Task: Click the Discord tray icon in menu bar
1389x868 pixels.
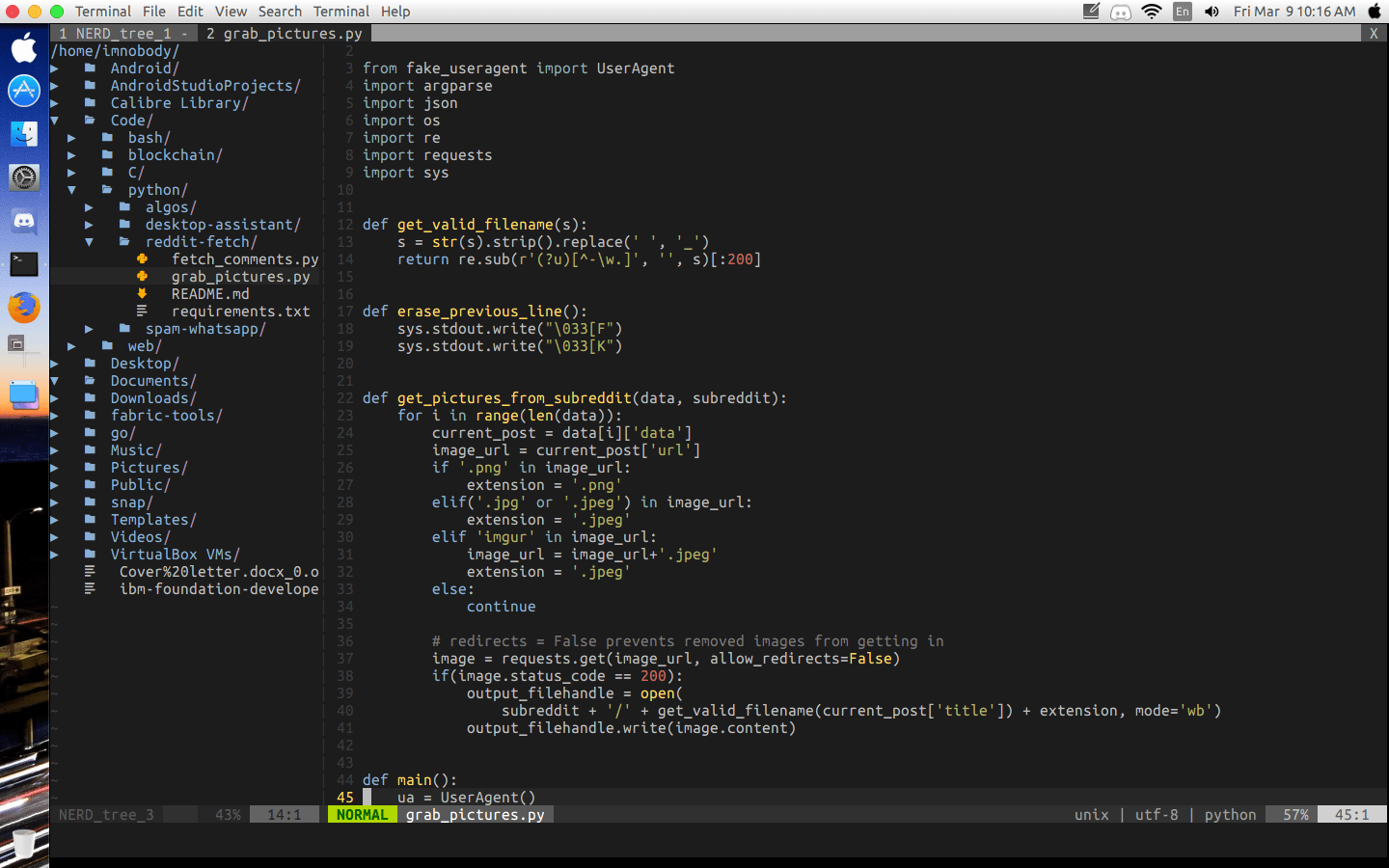Action: point(1121,12)
